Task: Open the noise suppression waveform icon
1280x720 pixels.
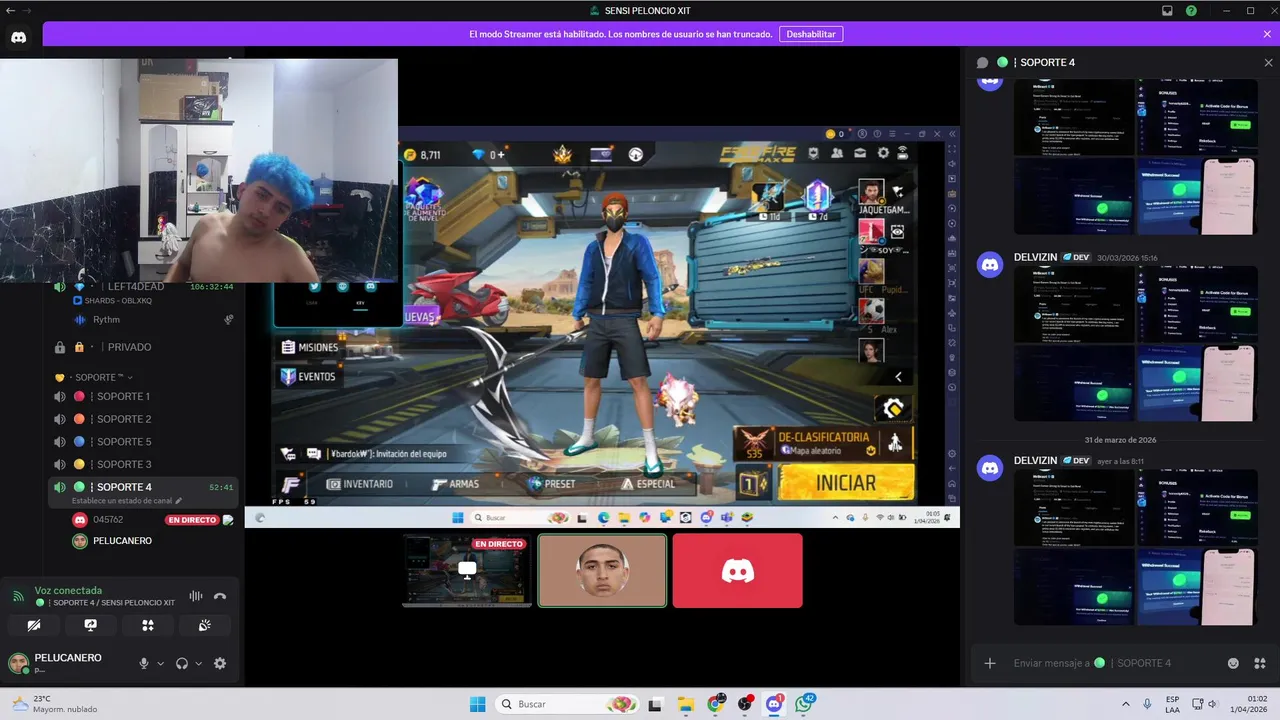Action: 196,596
